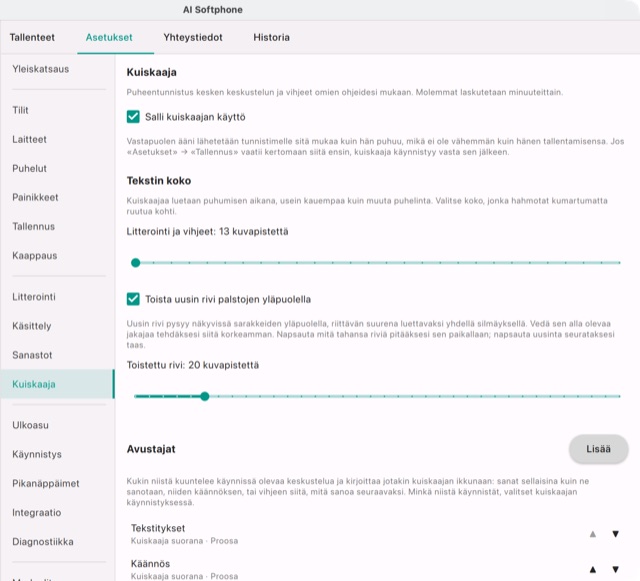Image resolution: width=640 pixels, height=581 pixels.
Task: Select Laitteet in the sidebar
Action: click(57, 139)
